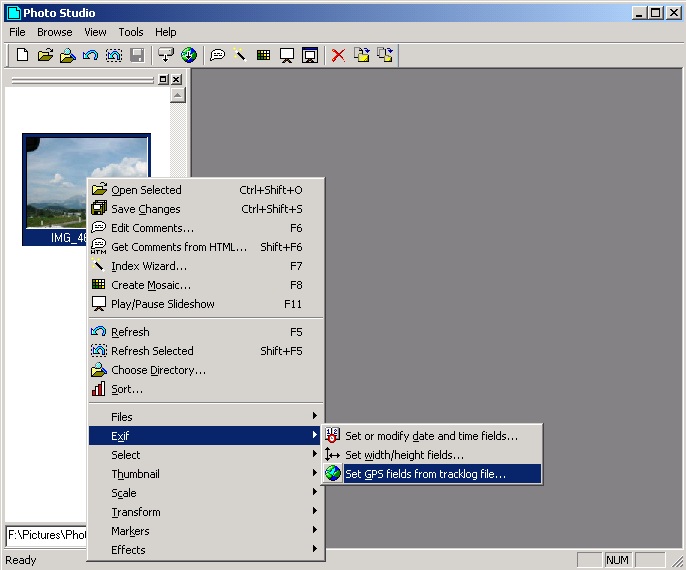Close the thumbnail browser pane
686x570 pixels.
[176, 79]
